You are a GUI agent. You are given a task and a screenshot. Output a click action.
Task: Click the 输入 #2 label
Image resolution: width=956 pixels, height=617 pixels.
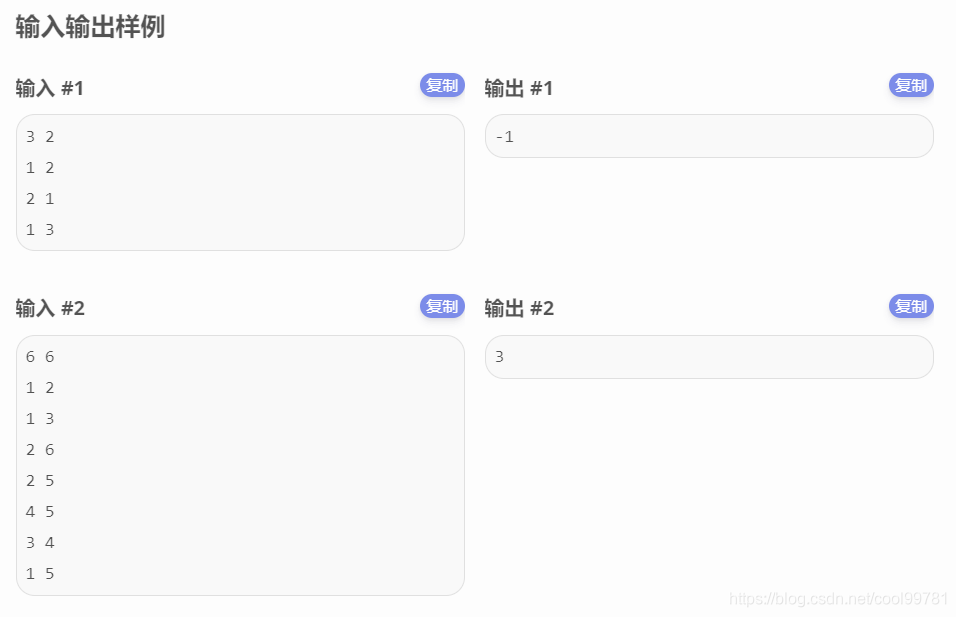click(x=50, y=308)
